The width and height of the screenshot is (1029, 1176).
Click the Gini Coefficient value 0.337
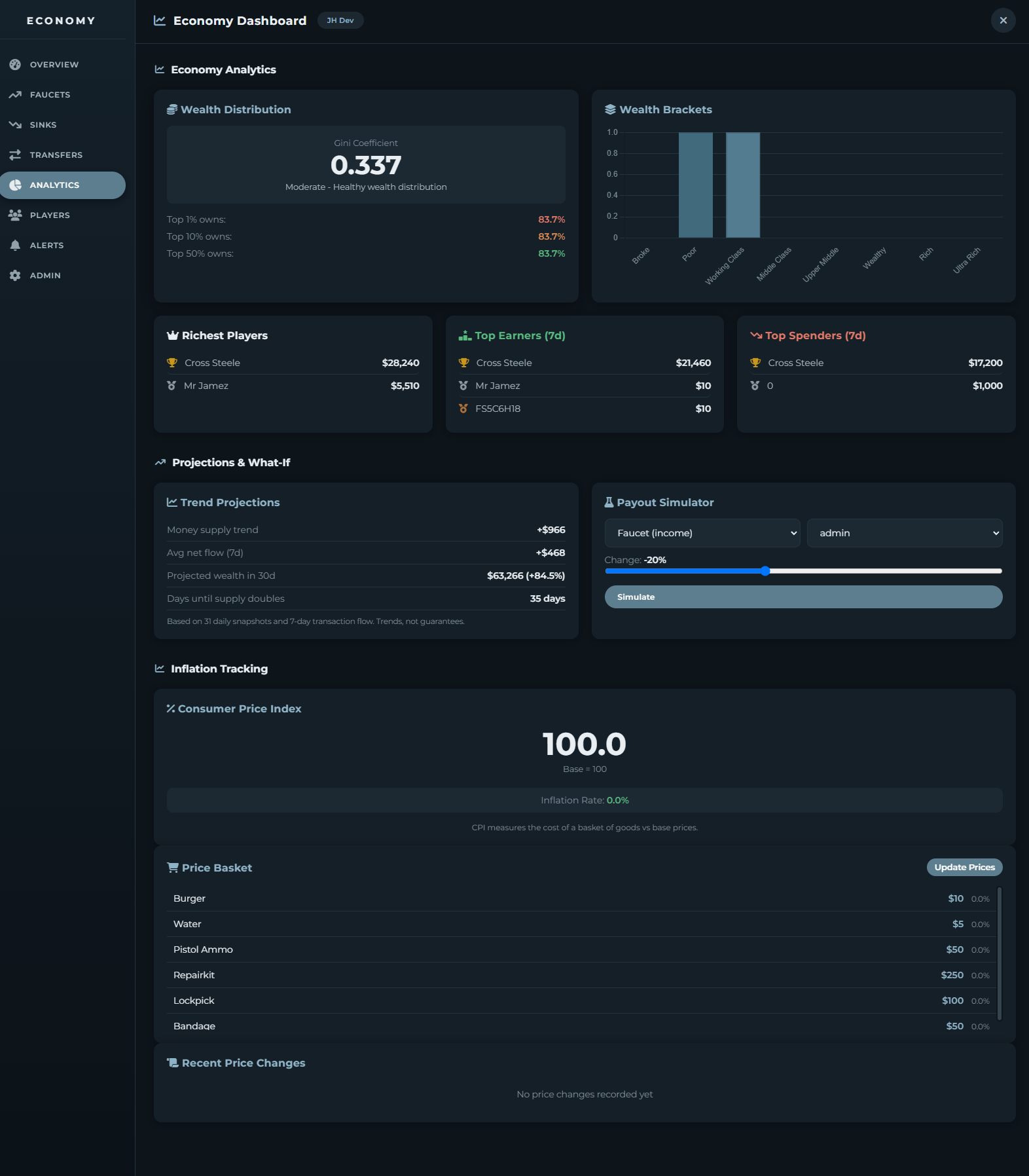point(366,165)
